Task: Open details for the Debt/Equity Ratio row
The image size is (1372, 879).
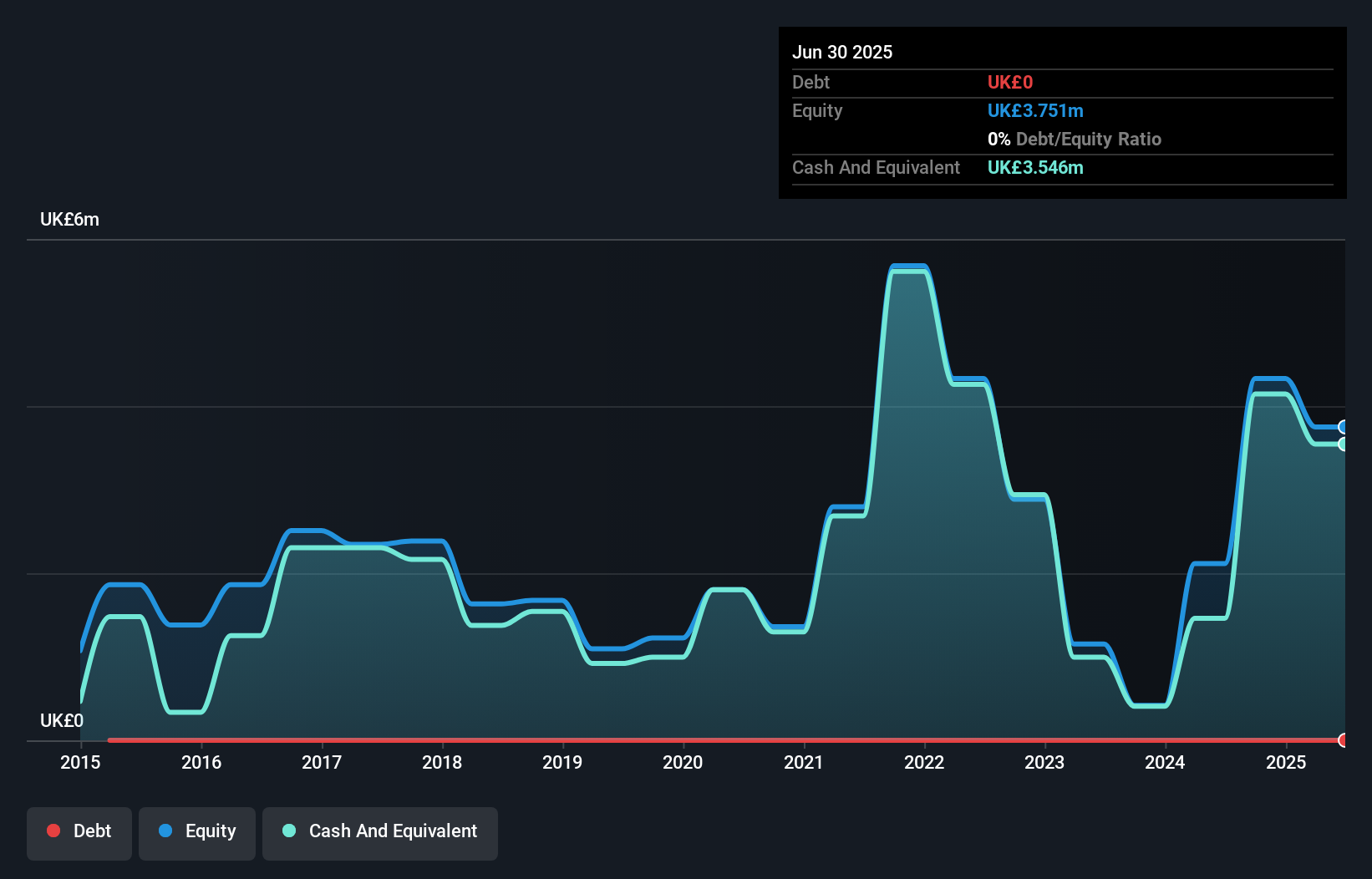Action: (1075, 139)
